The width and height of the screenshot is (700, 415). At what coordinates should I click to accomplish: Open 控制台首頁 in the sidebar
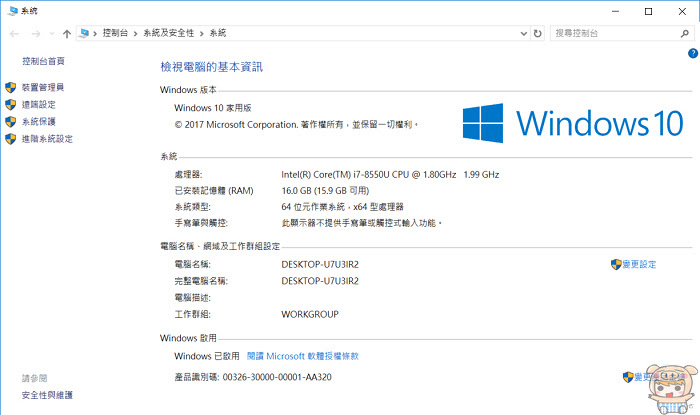point(43,61)
